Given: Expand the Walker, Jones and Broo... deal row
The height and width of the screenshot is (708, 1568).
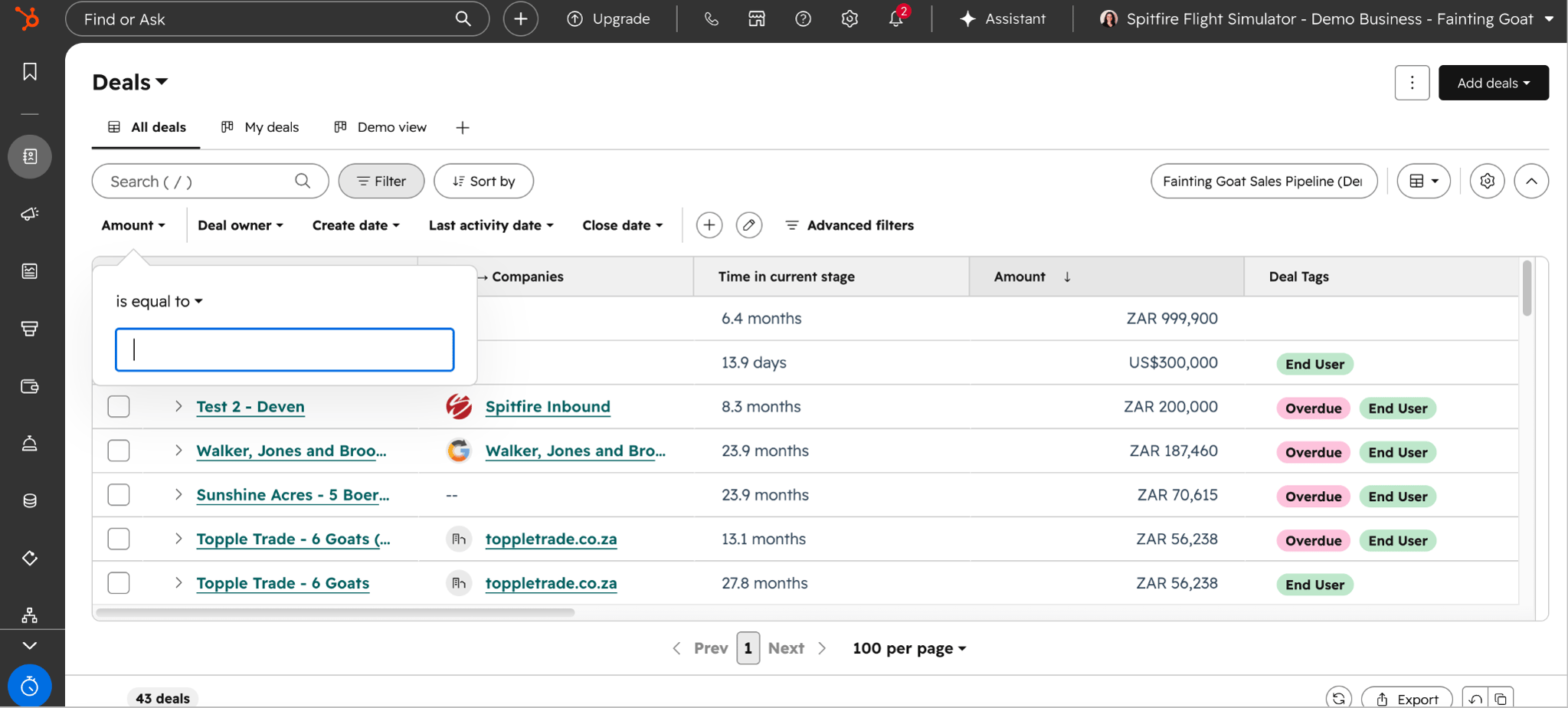Looking at the screenshot, I should (x=178, y=451).
